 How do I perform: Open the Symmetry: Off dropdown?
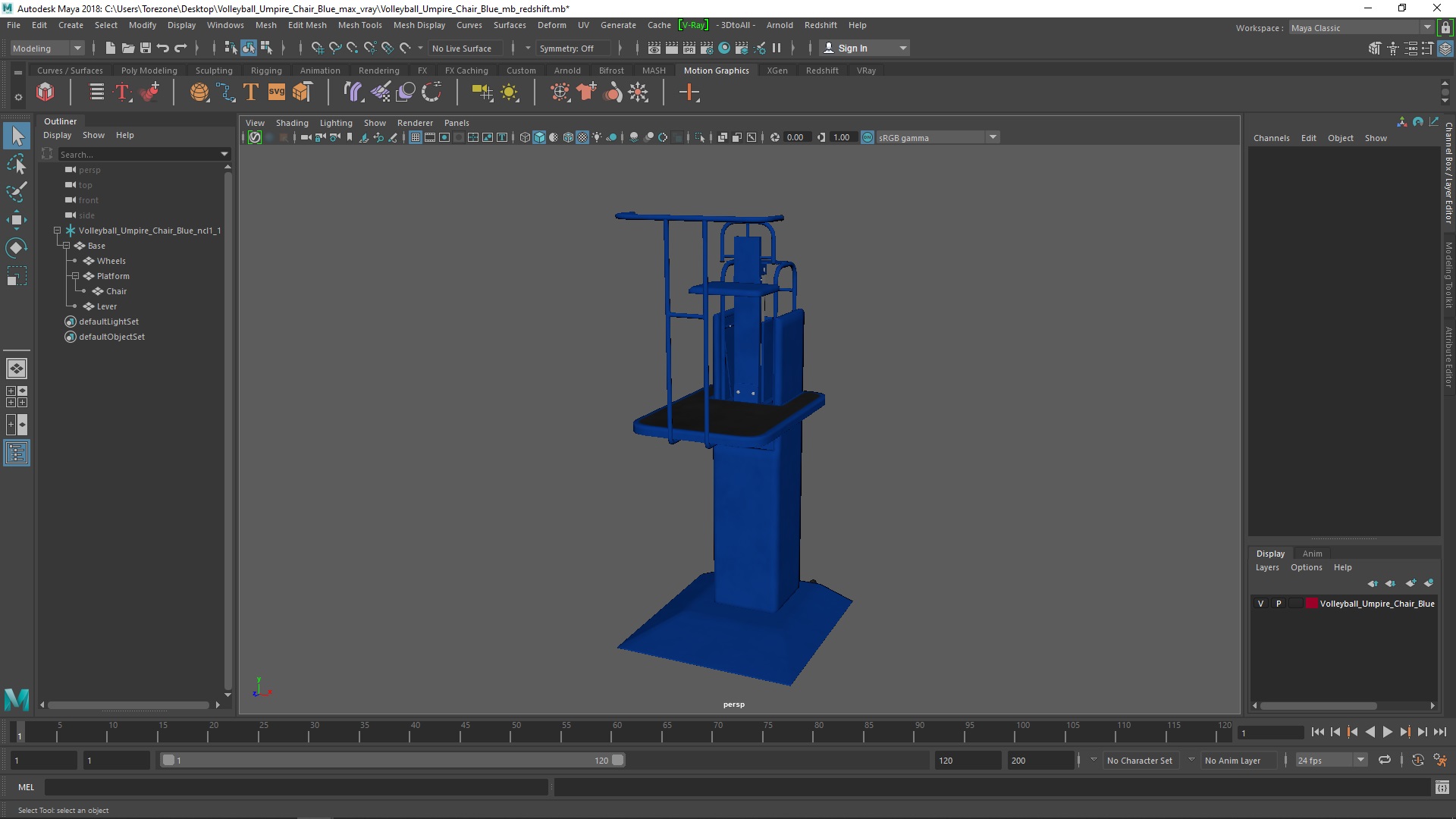coord(573,48)
